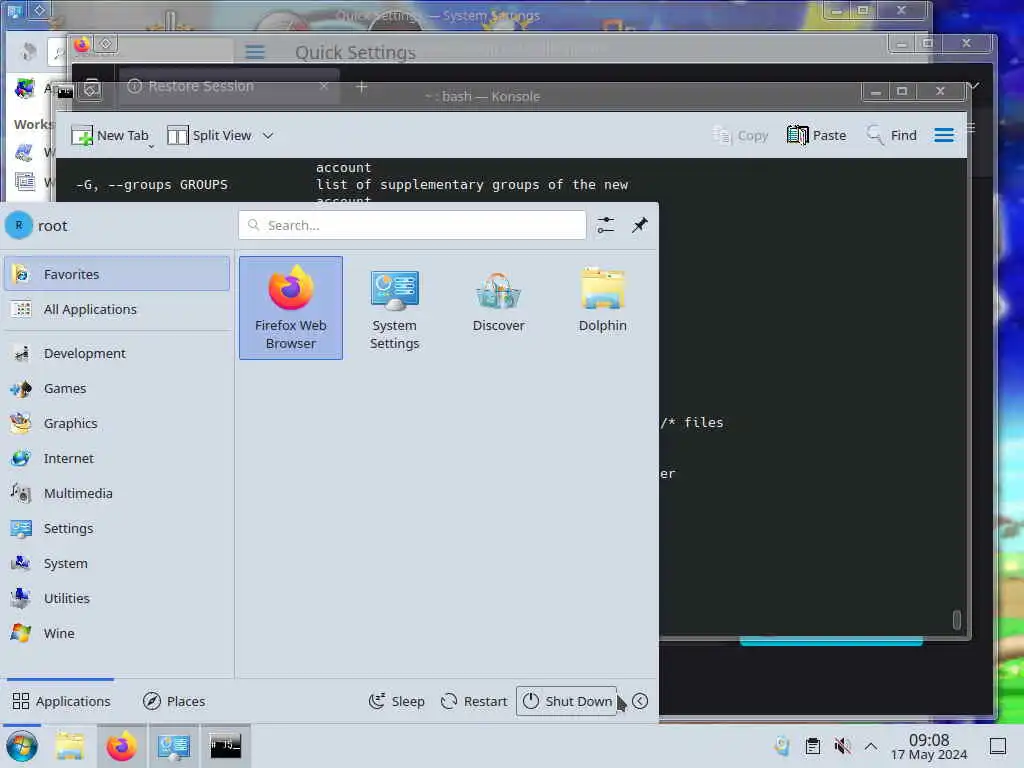Screen dimensions: 1024x768
Task: Open the Wine category
Action: (x=117, y=633)
